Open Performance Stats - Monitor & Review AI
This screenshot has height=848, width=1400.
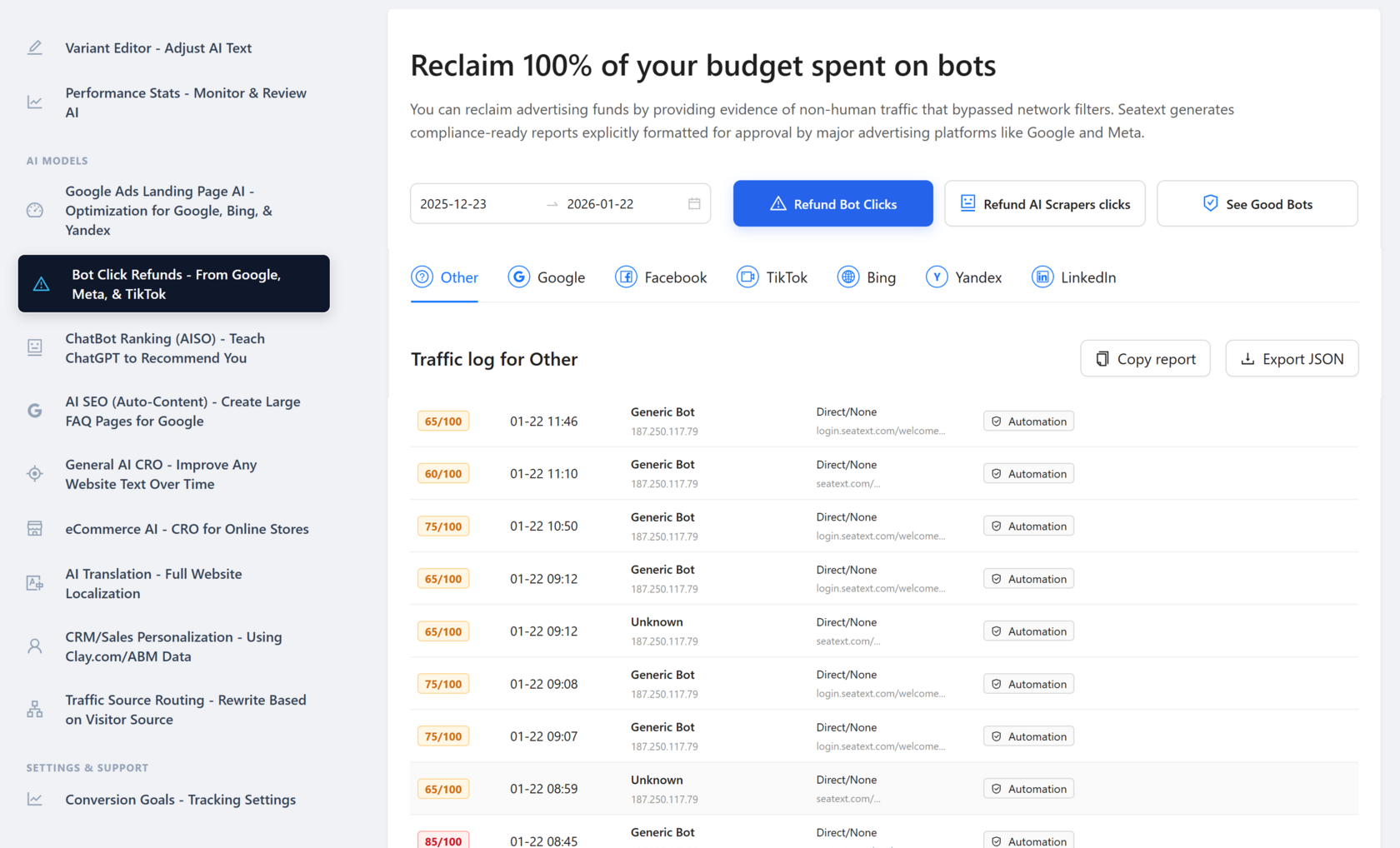[x=173, y=102]
